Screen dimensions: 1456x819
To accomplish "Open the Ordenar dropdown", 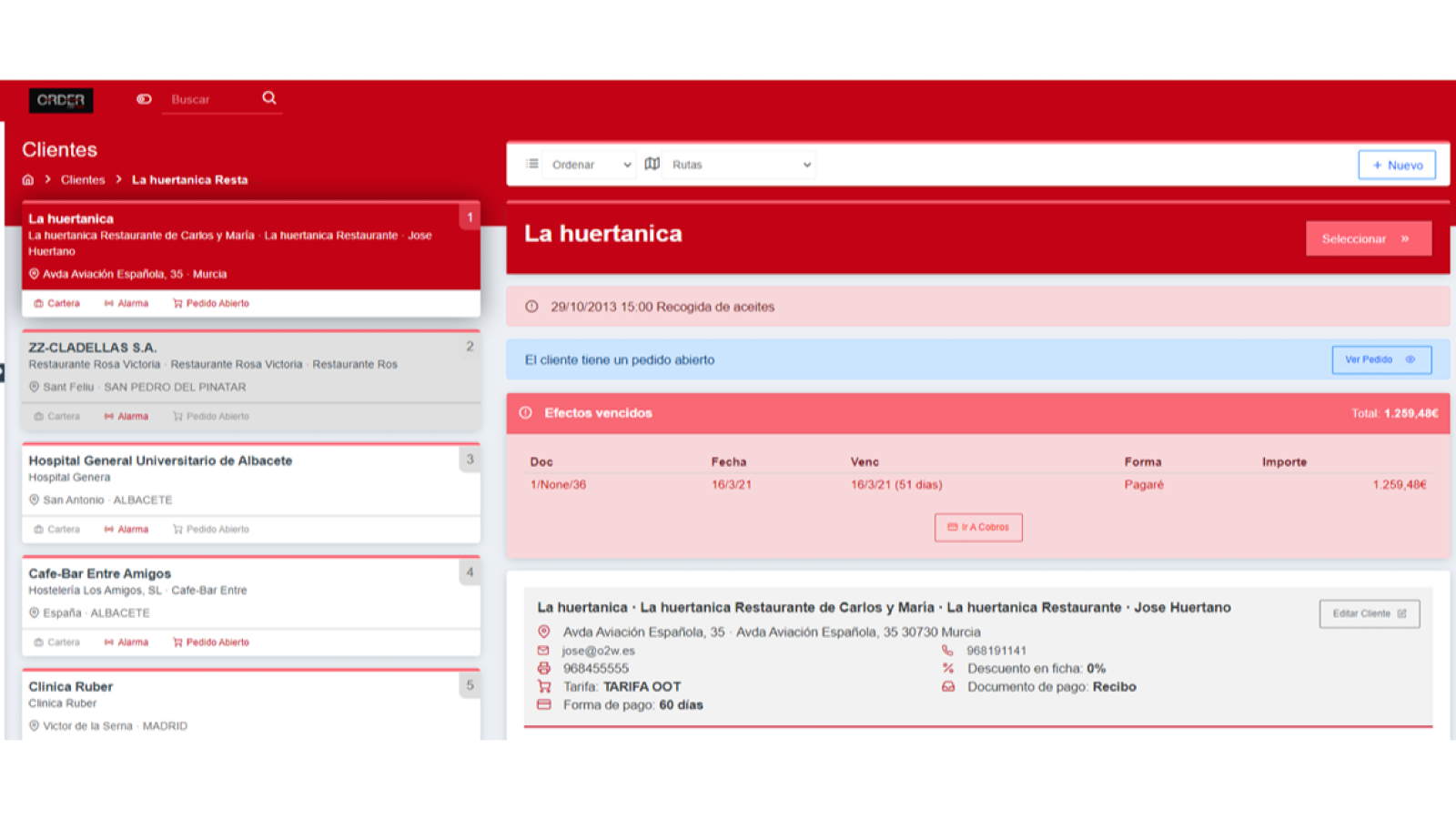I will point(590,165).
